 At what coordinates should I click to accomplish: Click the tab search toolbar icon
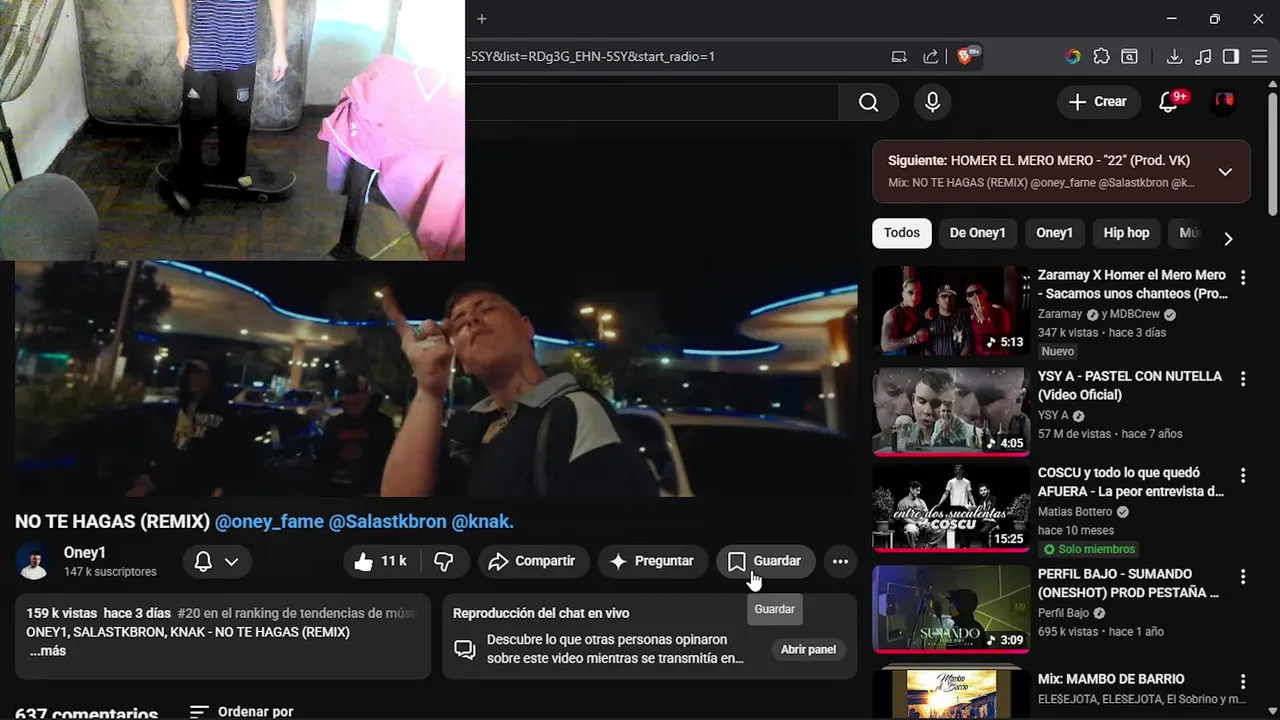pos(1129,57)
